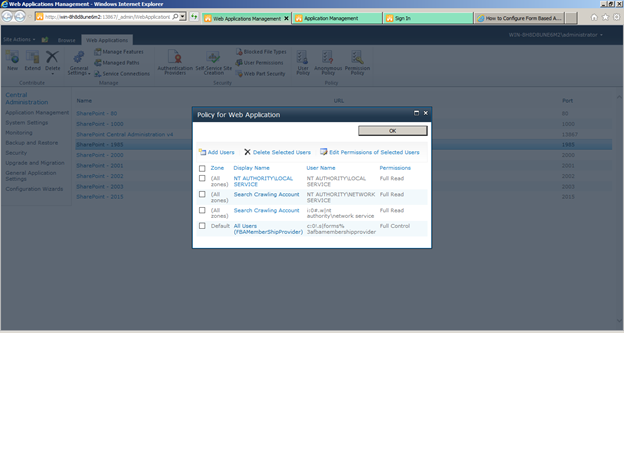Click Managed Paths ribbon item

click(117, 63)
